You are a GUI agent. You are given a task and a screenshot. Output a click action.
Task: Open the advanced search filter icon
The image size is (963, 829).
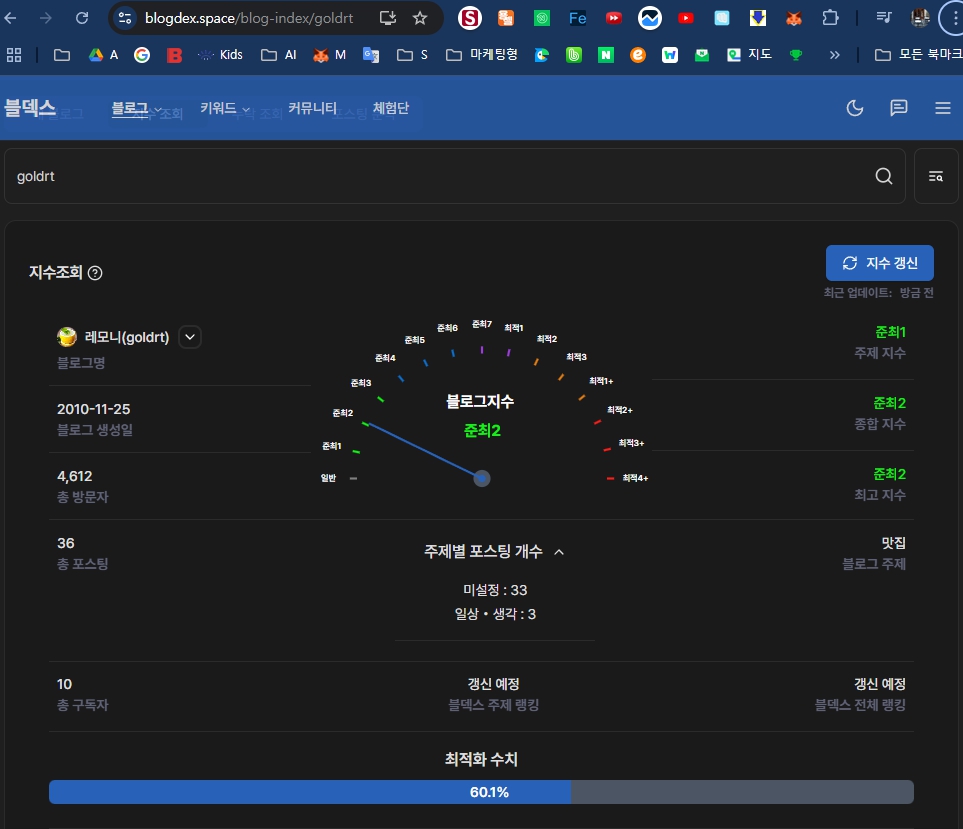(936, 176)
